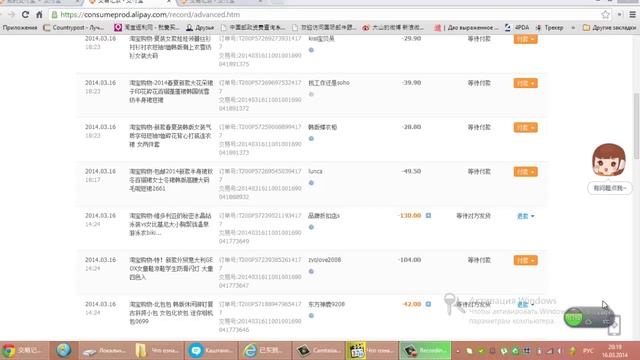Image resolution: width=640 pixels, height=360 pixels.
Task: Open Camtasia in the taskbar
Action: [318, 351]
